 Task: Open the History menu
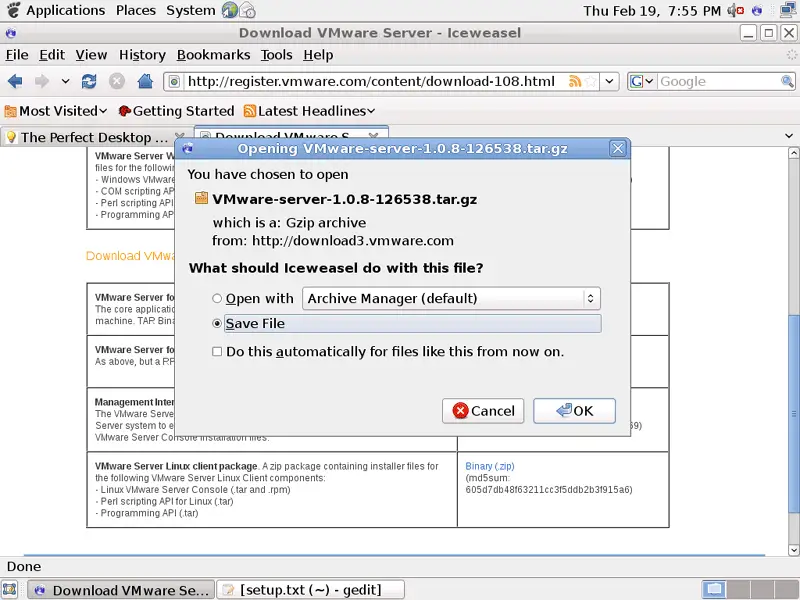[x=142, y=55]
